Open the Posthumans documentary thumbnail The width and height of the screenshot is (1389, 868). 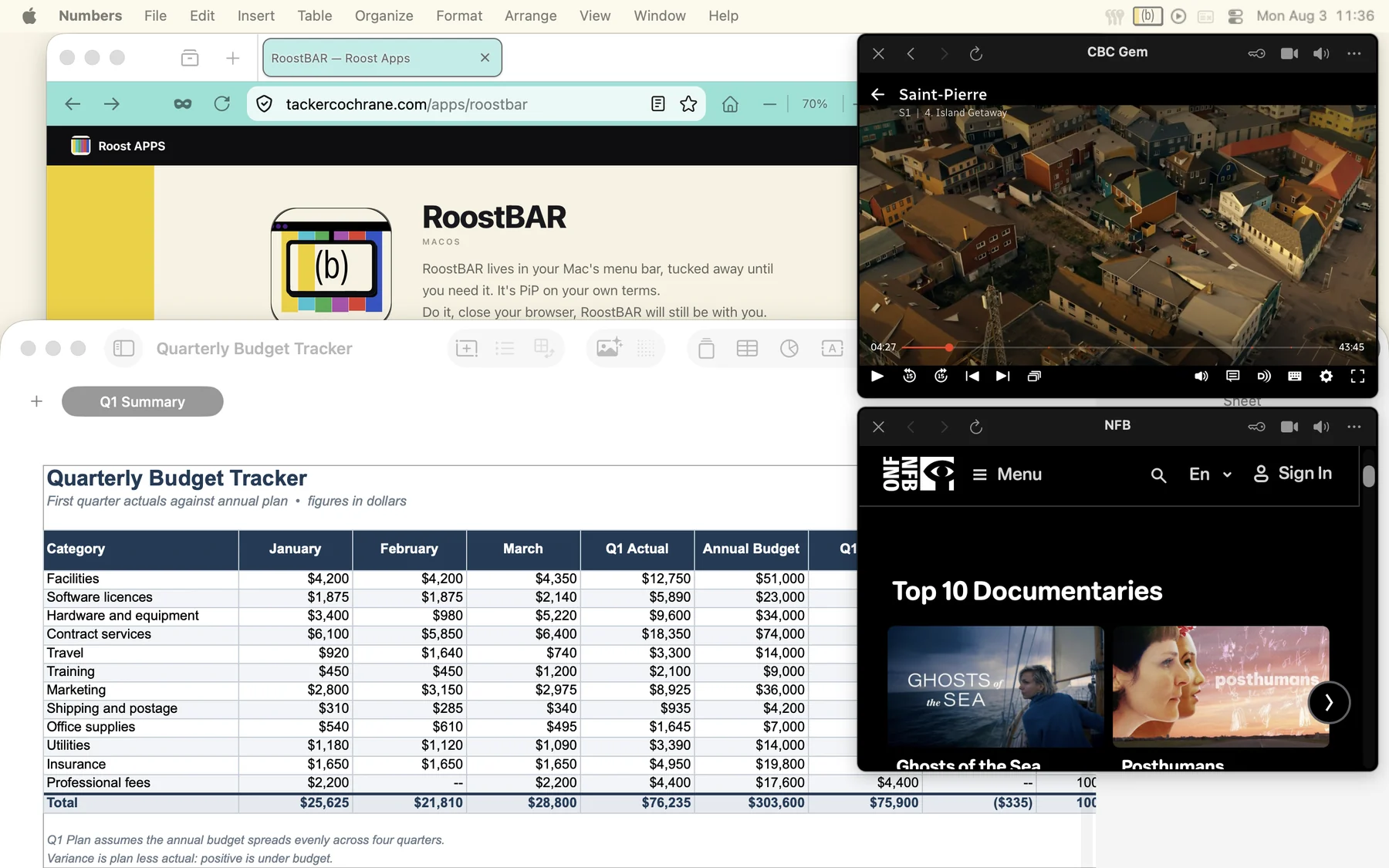1220,686
